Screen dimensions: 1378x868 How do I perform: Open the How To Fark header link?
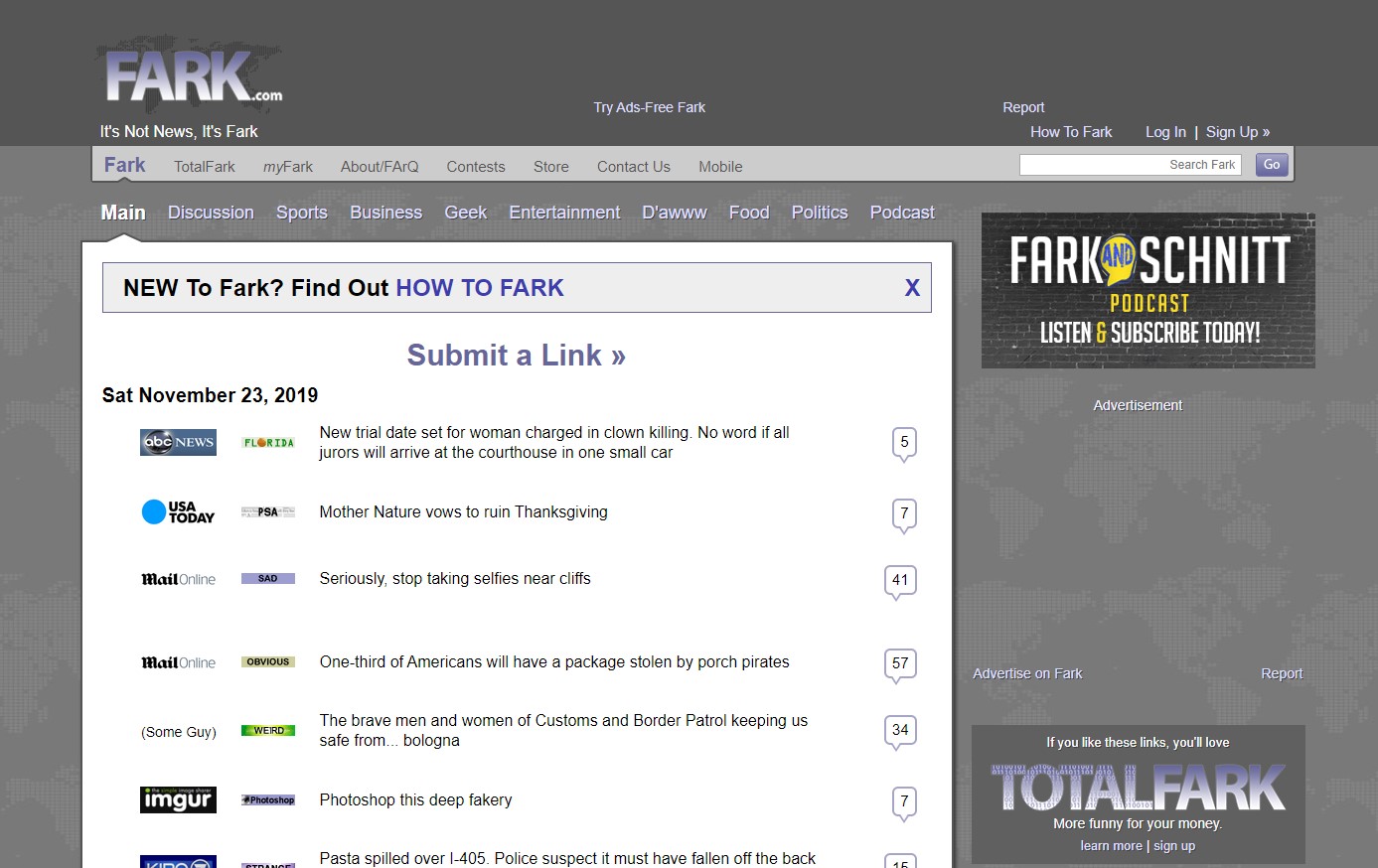click(x=1071, y=132)
